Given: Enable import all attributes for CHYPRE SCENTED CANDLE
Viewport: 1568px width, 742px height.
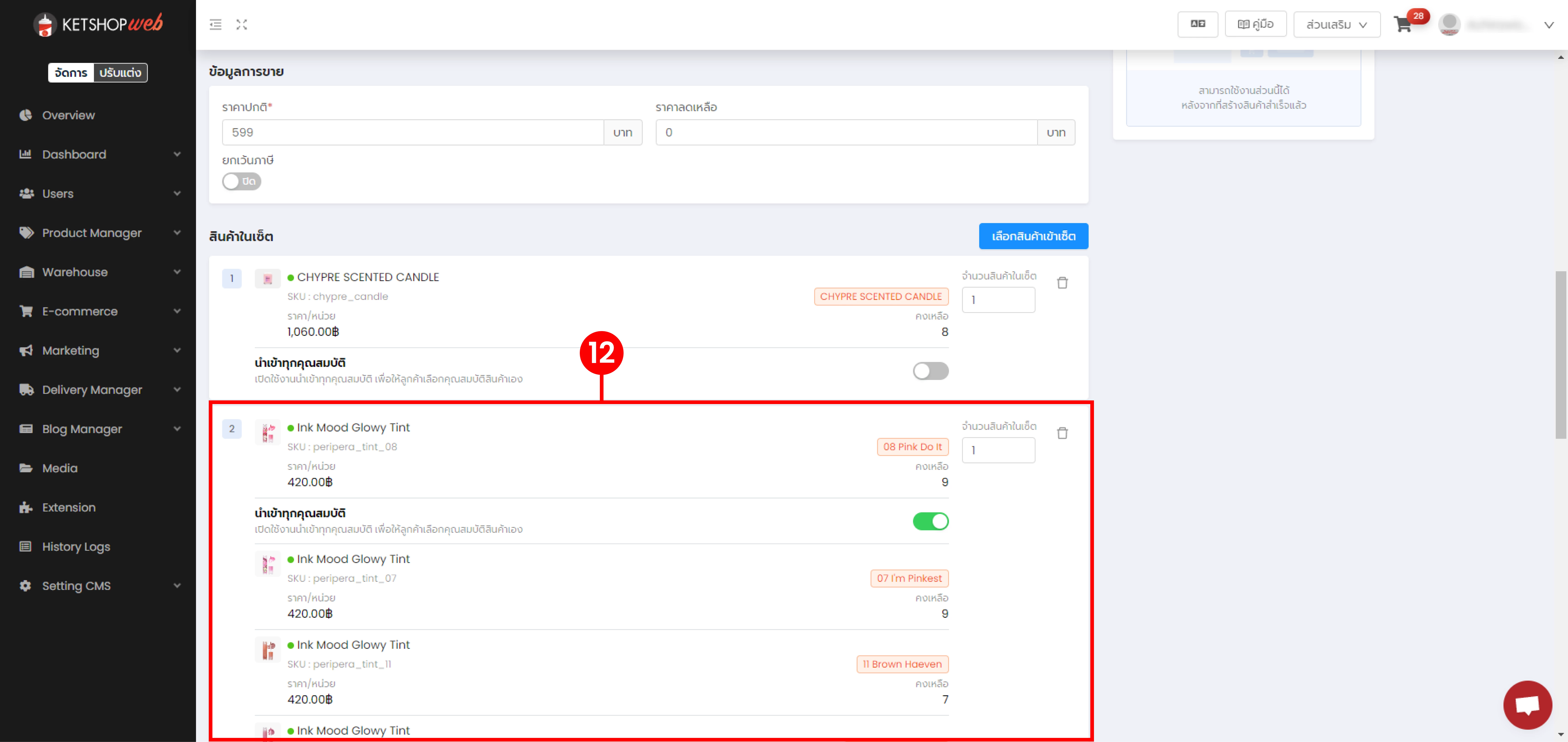Looking at the screenshot, I should (931, 371).
